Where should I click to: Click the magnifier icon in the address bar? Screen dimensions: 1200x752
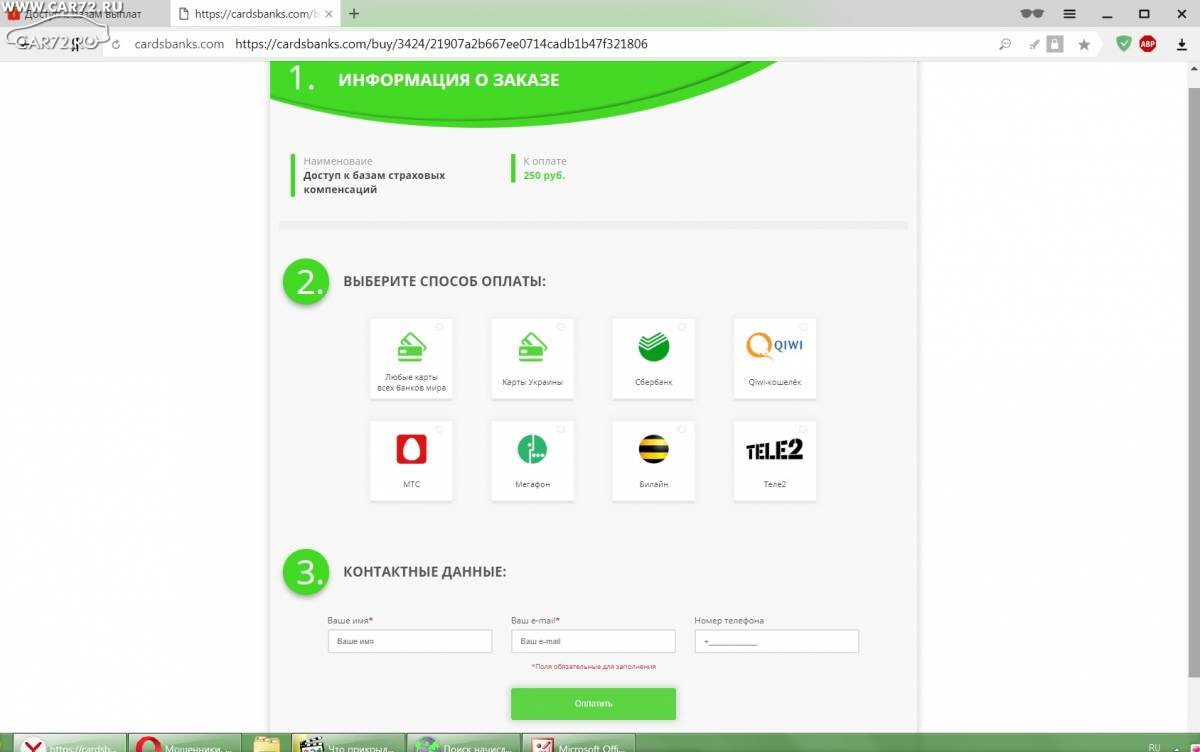click(x=1006, y=44)
